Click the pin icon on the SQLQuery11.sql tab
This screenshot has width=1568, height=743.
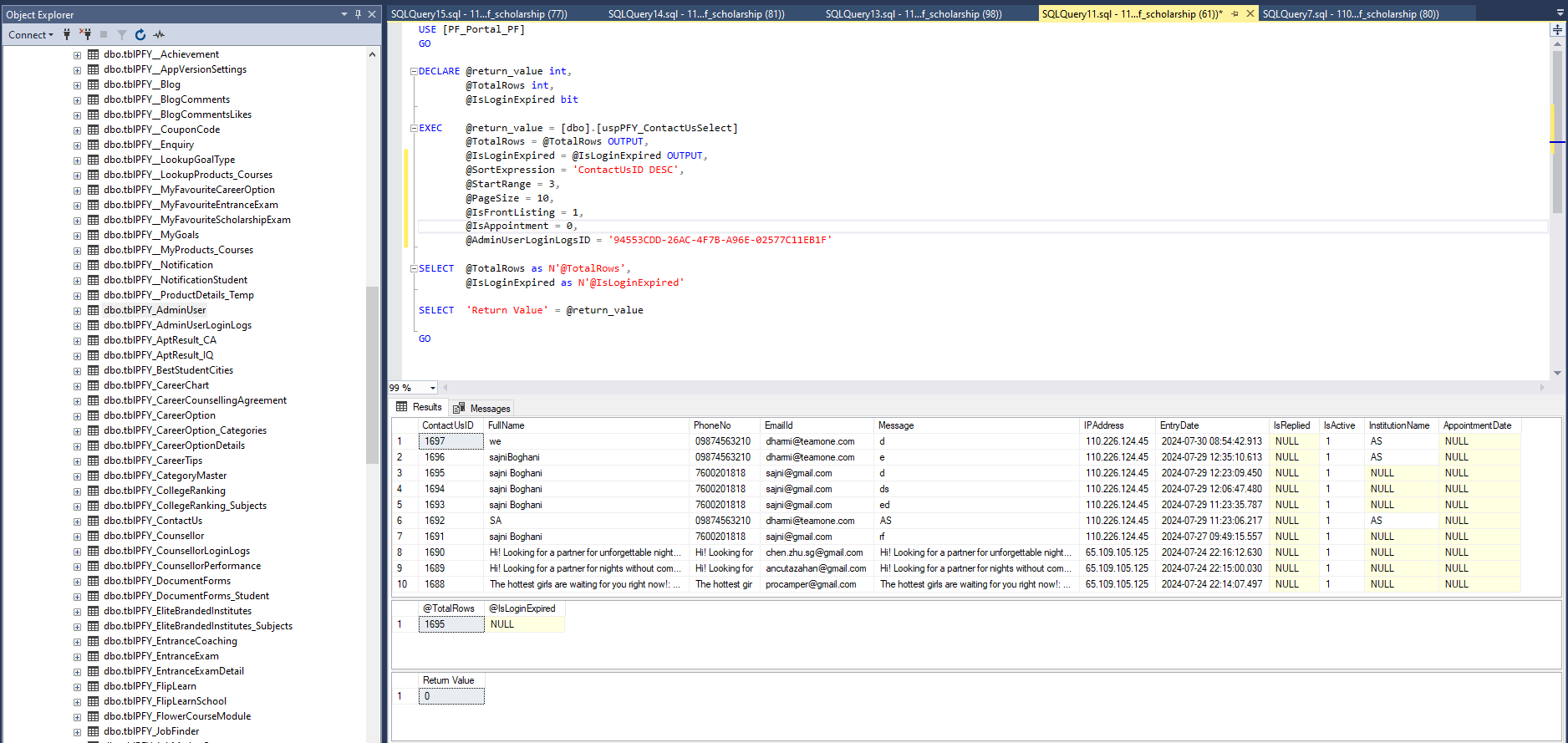pos(1235,13)
